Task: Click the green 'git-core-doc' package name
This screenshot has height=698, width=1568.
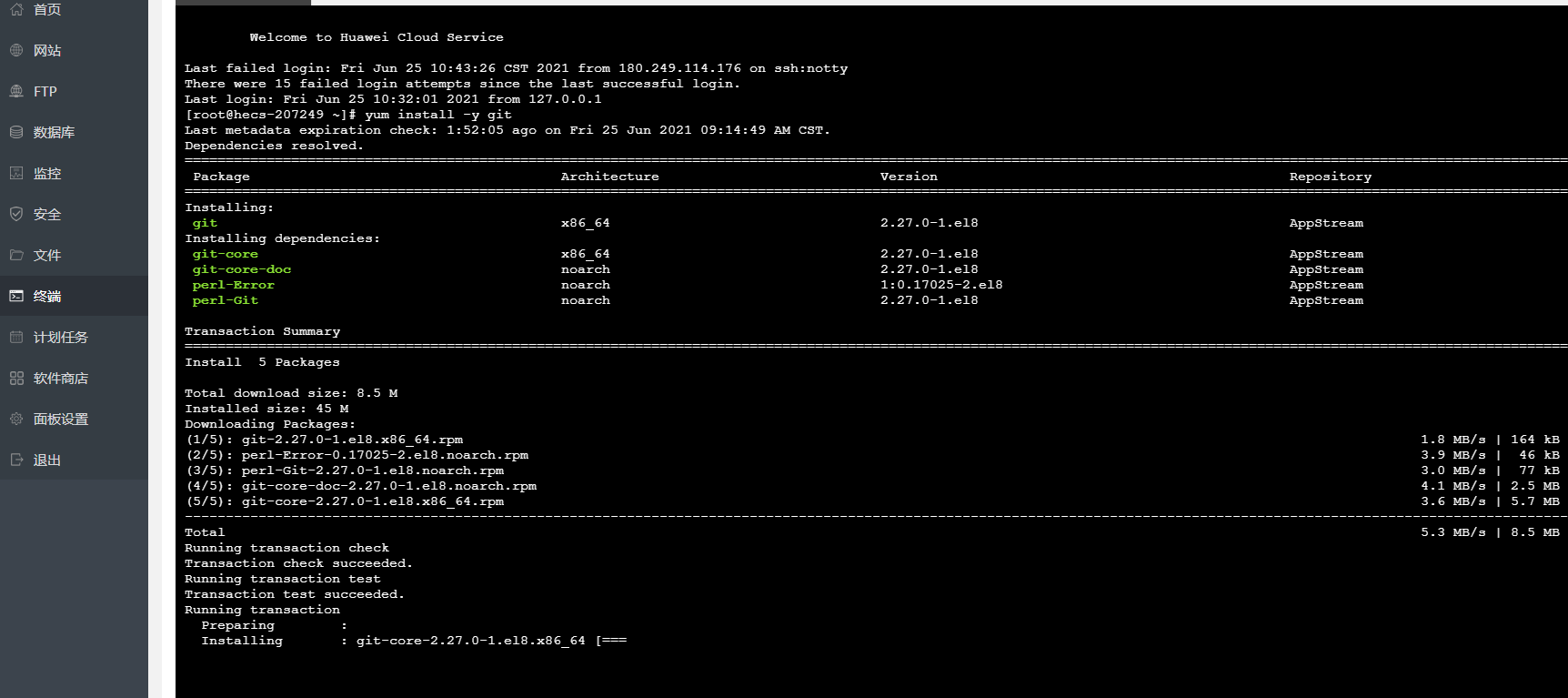Action: click(242, 269)
